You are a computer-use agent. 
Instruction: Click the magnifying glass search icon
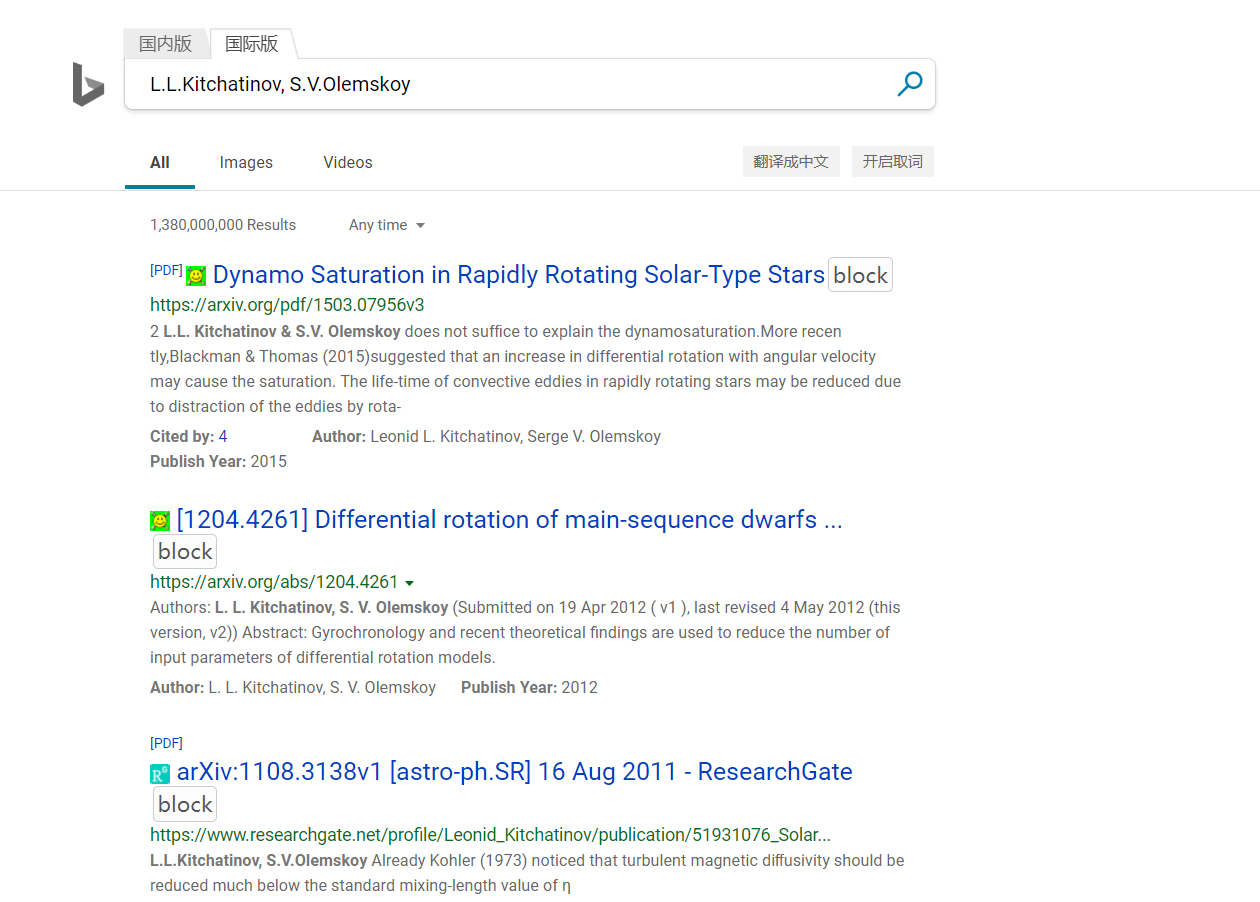pos(909,84)
